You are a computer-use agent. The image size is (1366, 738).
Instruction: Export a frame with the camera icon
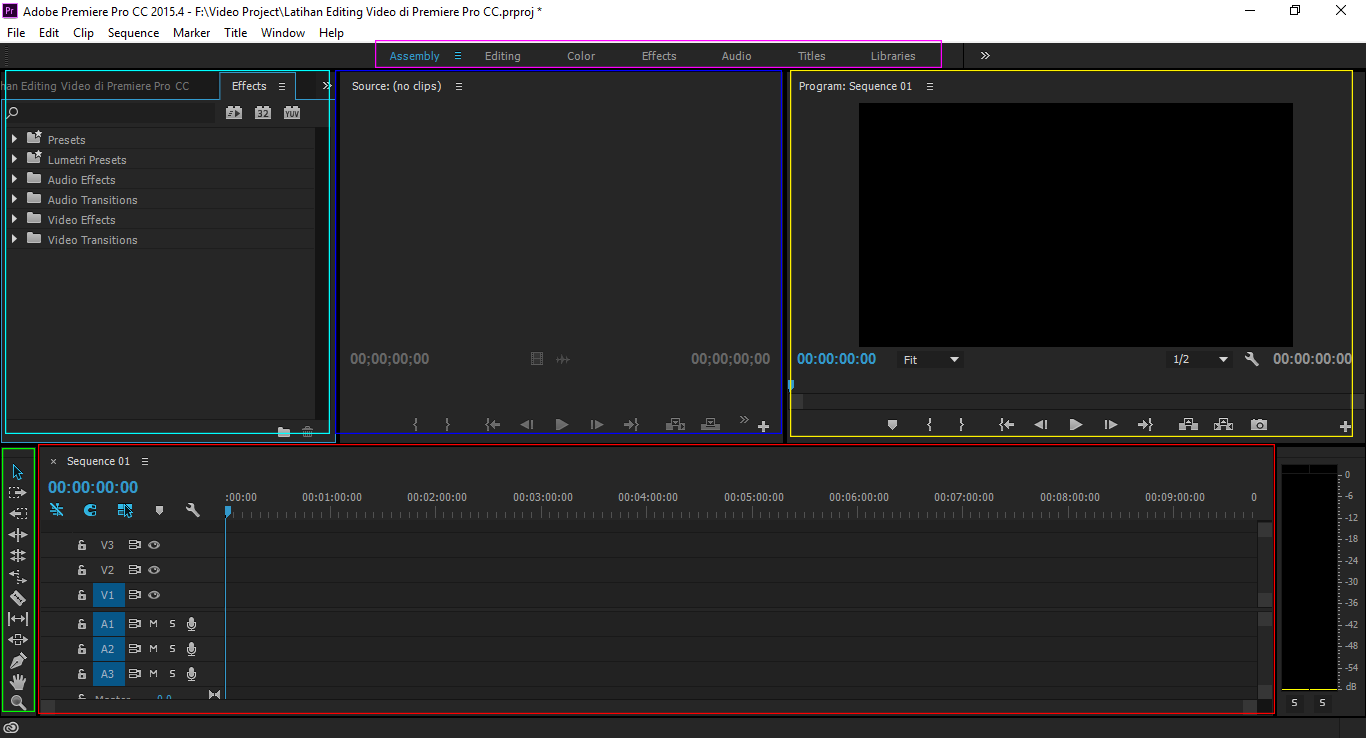coord(1259,425)
